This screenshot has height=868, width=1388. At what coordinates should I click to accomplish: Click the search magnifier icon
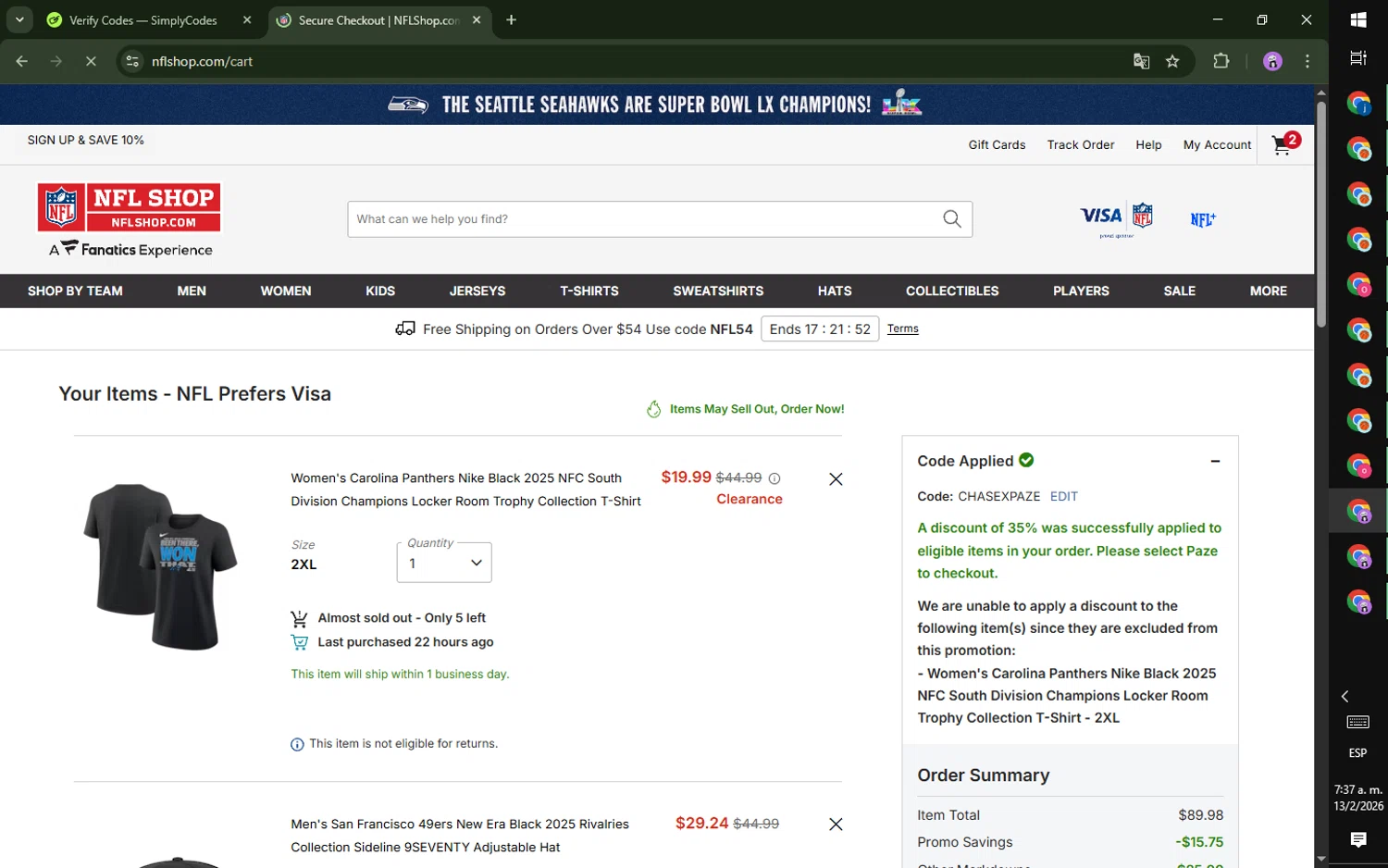(x=951, y=219)
